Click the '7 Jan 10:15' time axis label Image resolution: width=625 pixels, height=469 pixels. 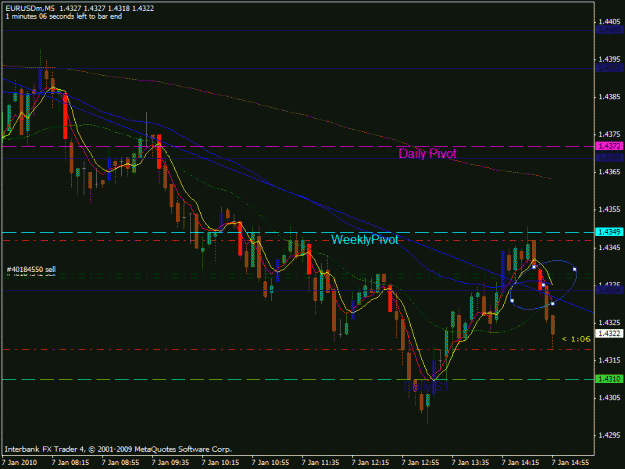[220, 463]
